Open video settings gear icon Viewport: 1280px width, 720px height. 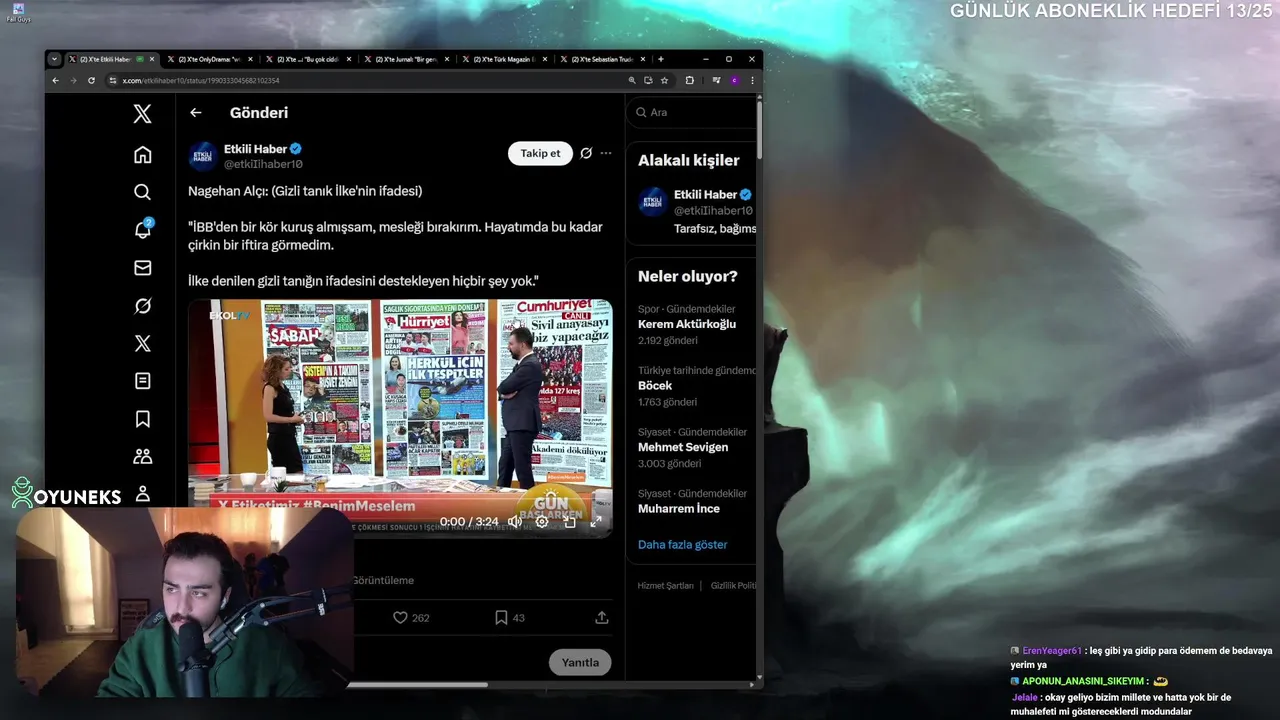542,521
